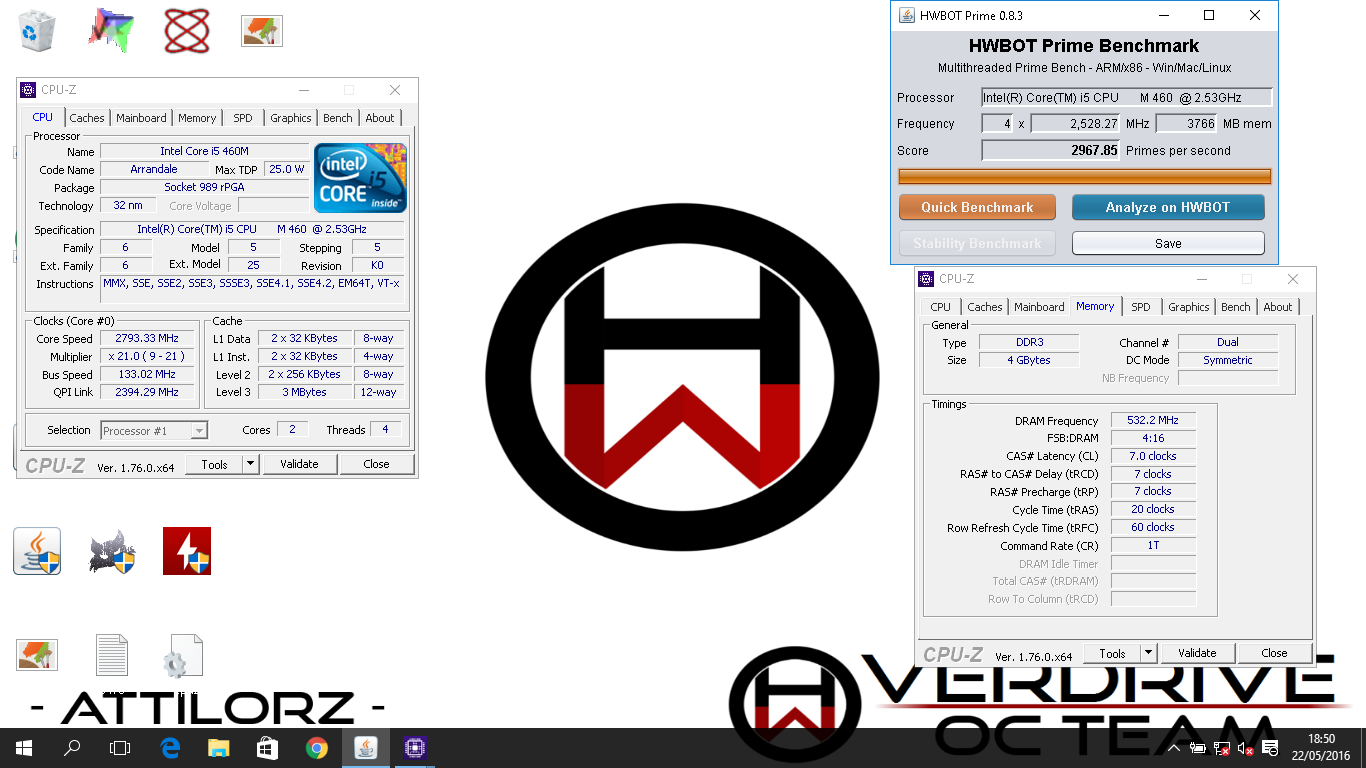
Task: Switch to CPU-Z taskbar item
Action: click(x=415, y=748)
